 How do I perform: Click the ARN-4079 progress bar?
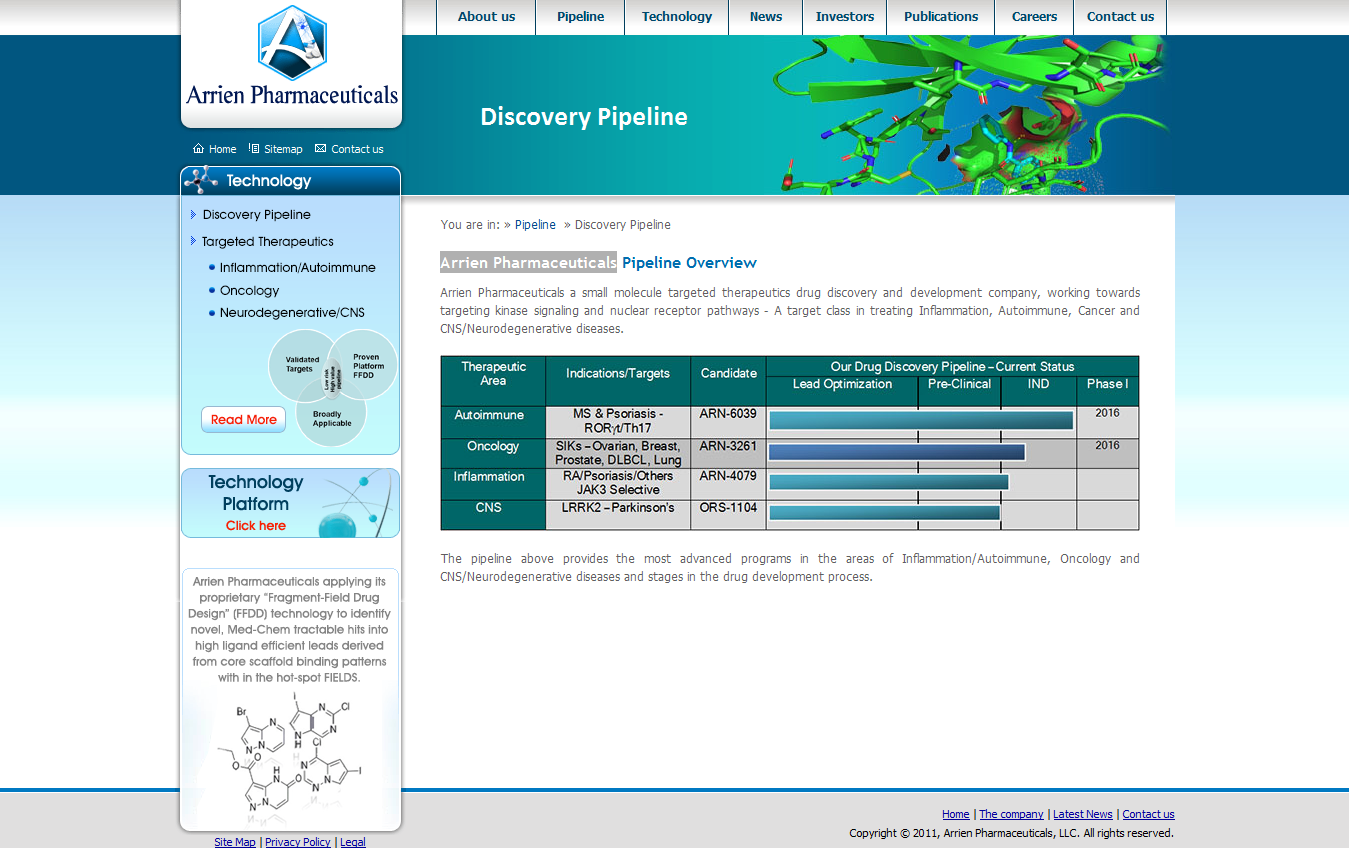[889, 483]
